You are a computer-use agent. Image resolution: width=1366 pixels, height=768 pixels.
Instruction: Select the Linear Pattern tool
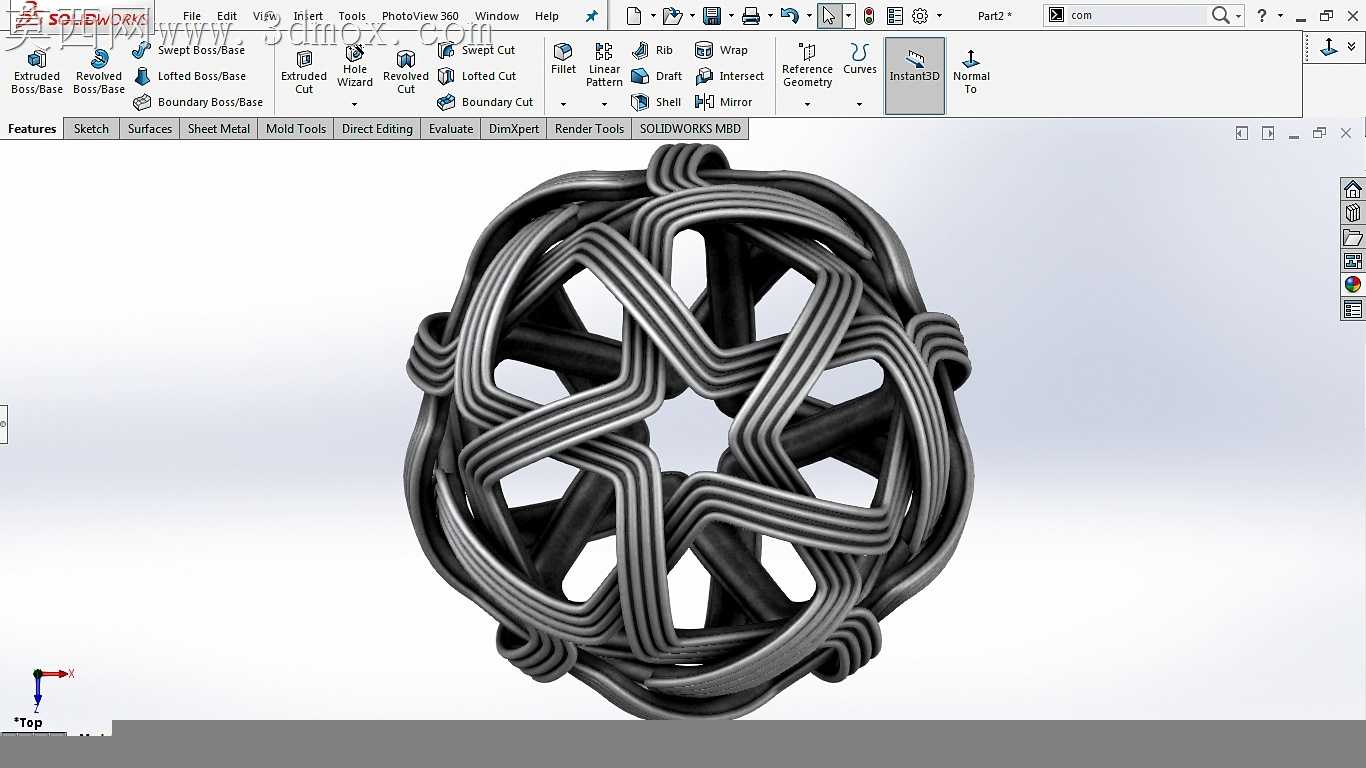(x=604, y=65)
